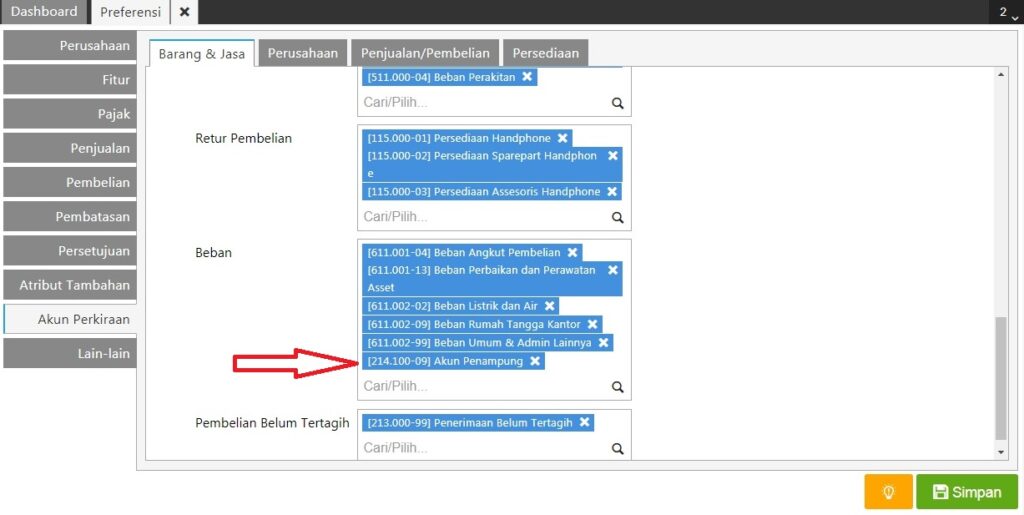Switch to the Dashboard tab

[44, 12]
